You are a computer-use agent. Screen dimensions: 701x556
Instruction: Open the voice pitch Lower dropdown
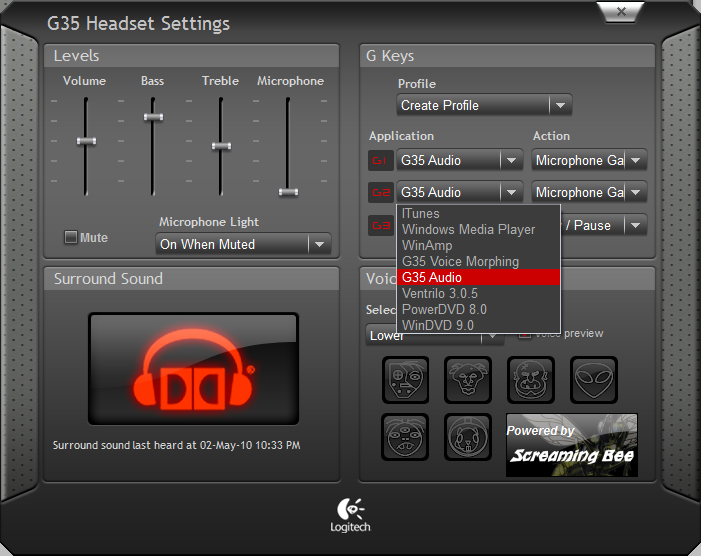coord(435,335)
